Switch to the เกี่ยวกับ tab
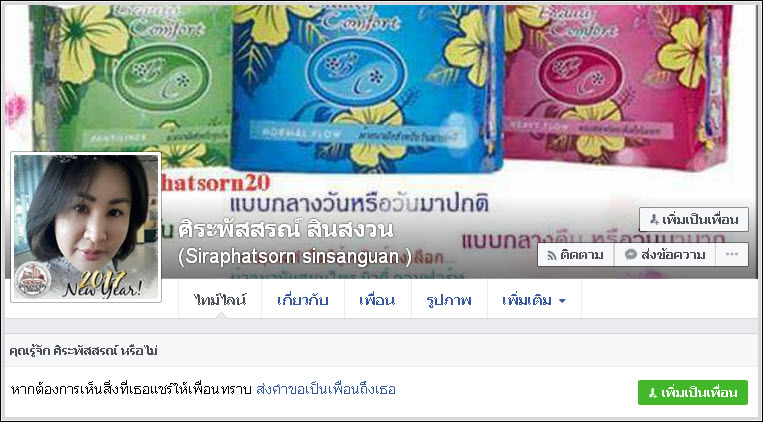The image size is (763, 422). (303, 300)
